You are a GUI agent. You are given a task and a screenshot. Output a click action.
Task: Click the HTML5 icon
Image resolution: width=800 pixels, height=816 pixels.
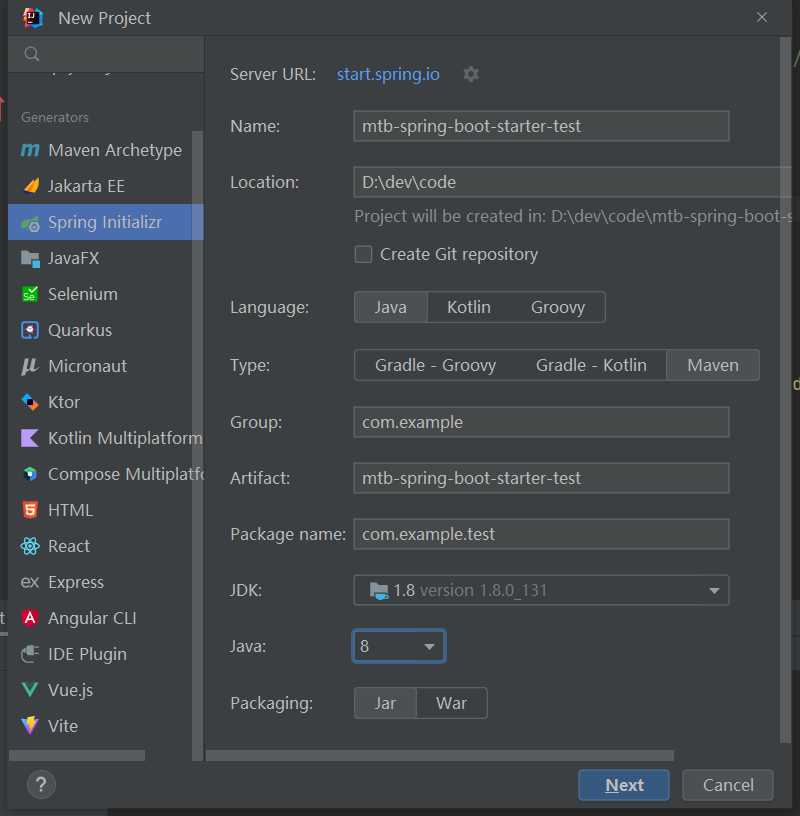click(x=30, y=510)
